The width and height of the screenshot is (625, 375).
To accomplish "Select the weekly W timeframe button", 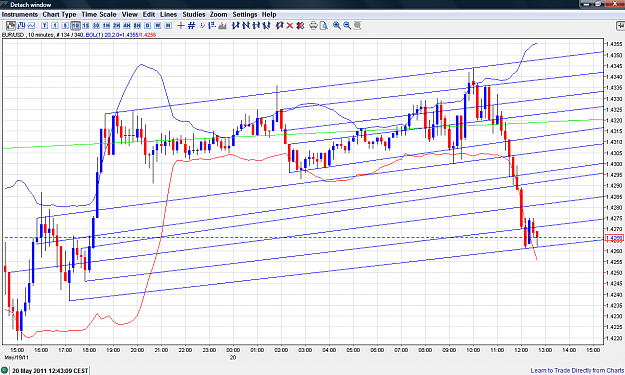I will pyautogui.click(x=158, y=26).
